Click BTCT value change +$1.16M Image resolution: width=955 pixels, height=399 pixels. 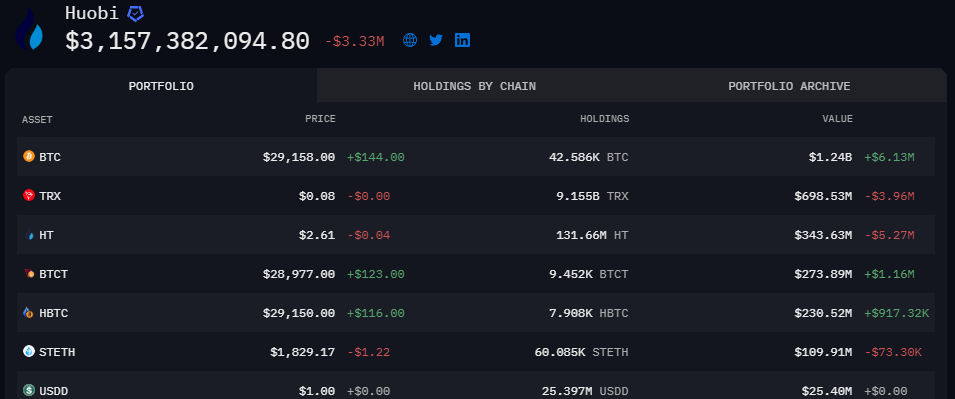click(889, 274)
